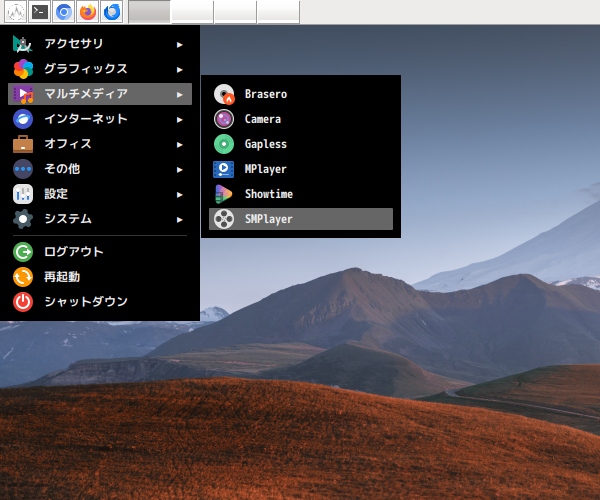Viewport: 600px width, 500px height.
Task: Click the 設定 sliders icon
Action: pyautogui.click(x=23, y=194)
